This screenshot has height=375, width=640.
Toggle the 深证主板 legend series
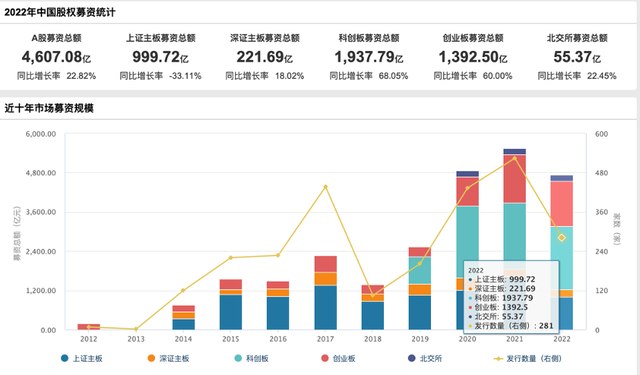[x=168, y=358]
